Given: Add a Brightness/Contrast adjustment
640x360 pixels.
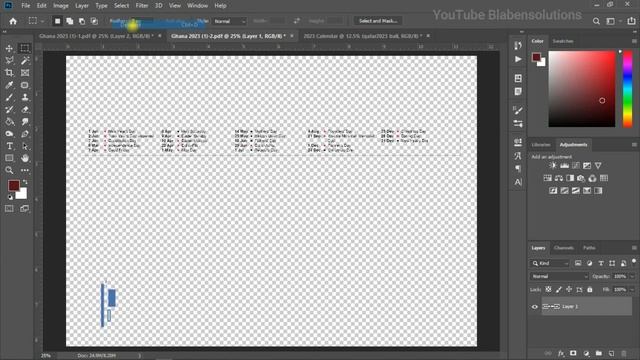Looking at the screenshot, I should click(553, 166).
